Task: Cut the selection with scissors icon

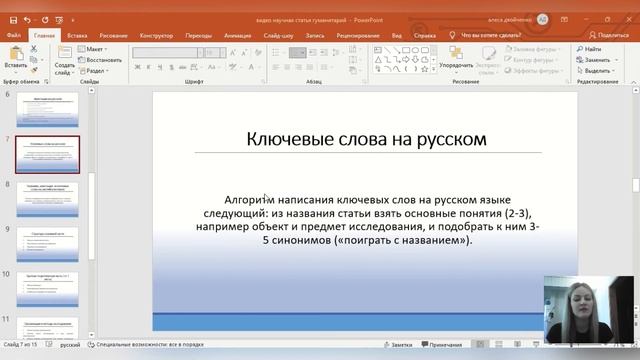Action: click(x=34, y=49)
